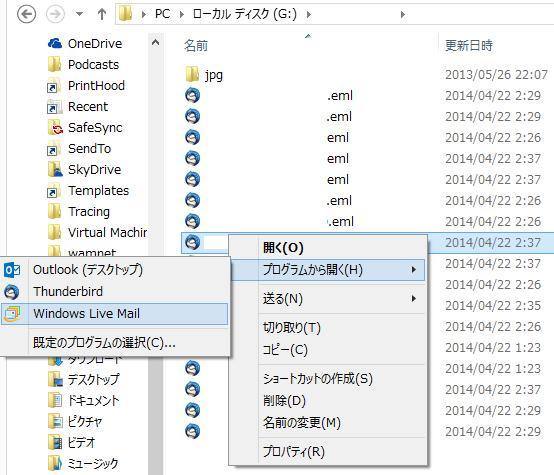
Task: Click the date 2014/04/22 2:35
Action: tap(493, 306)
